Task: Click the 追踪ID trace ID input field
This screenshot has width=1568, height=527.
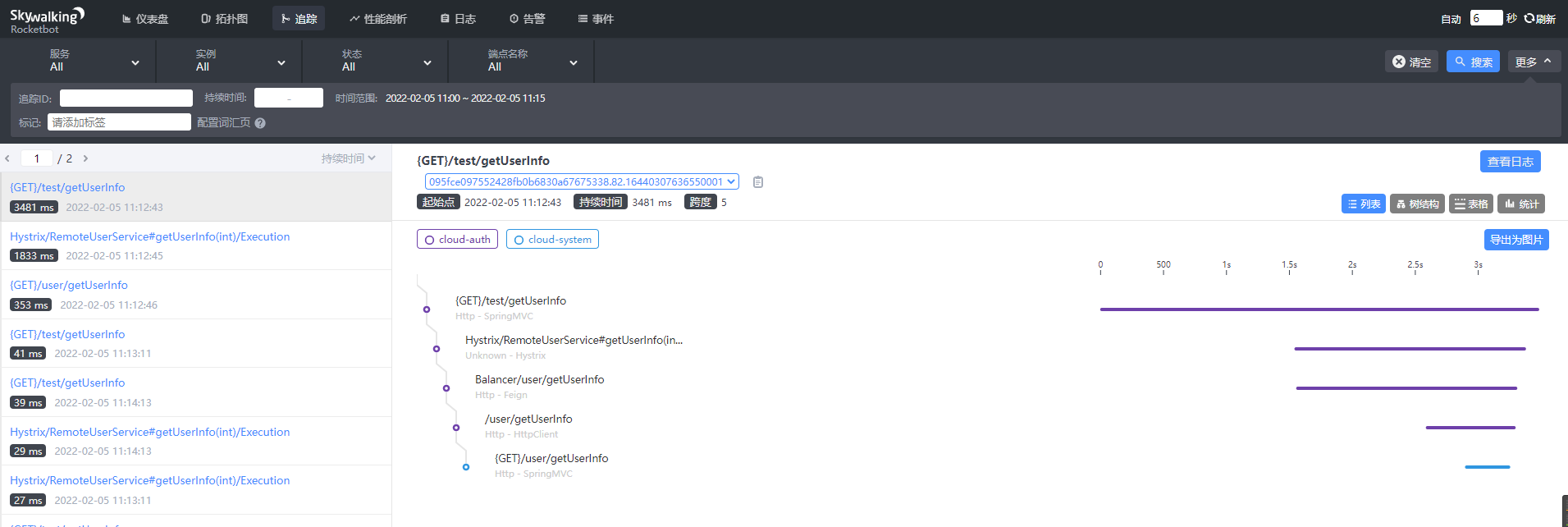Action: click(x=126, y=99)
